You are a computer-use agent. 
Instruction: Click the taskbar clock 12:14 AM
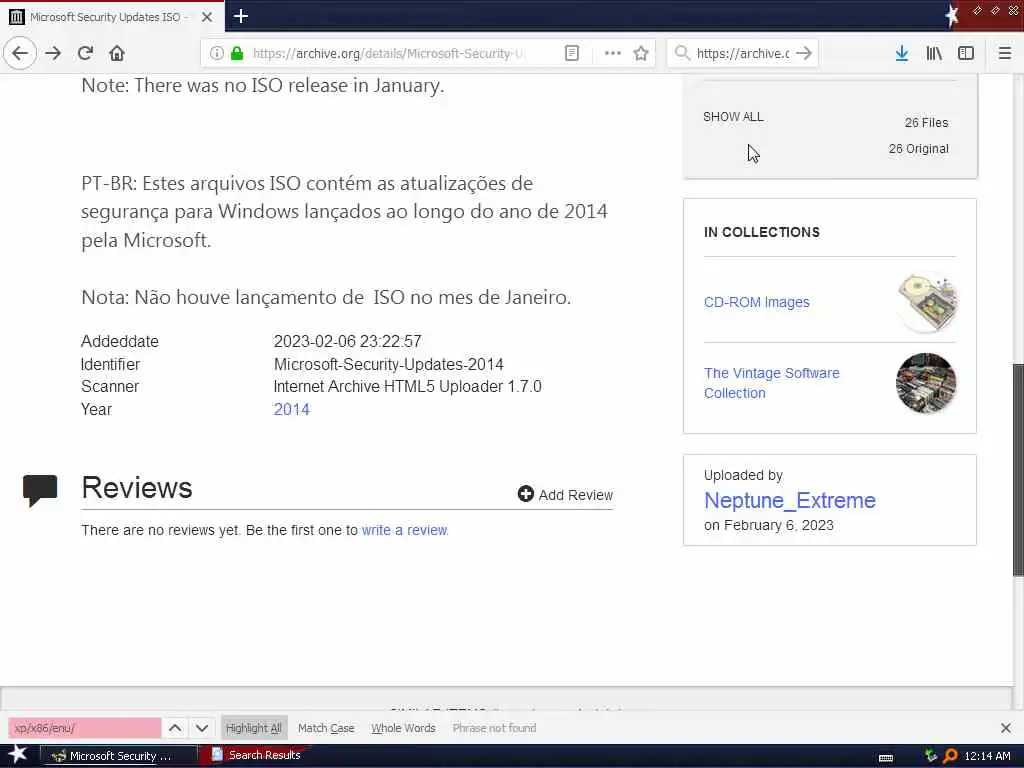coord(987,756)
